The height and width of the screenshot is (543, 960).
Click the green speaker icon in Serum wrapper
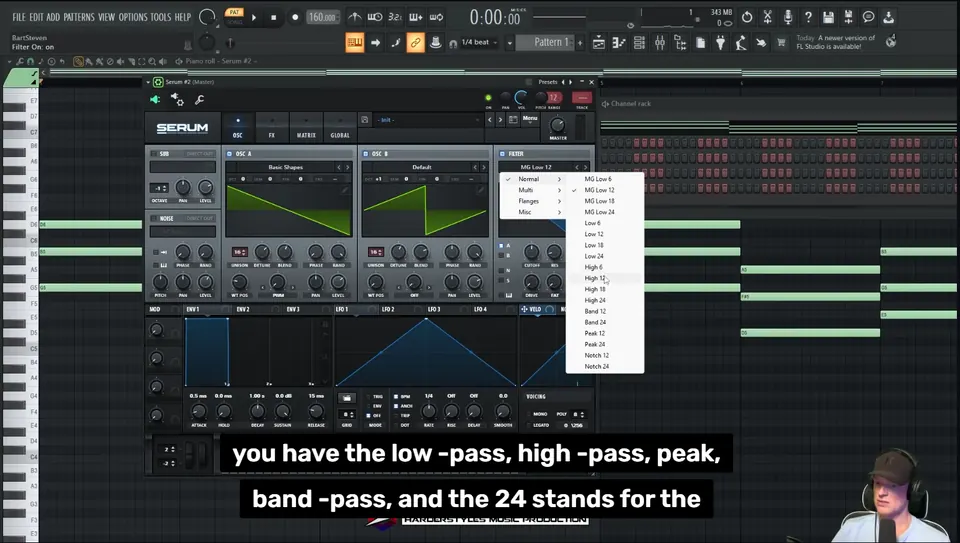point(155,99)
